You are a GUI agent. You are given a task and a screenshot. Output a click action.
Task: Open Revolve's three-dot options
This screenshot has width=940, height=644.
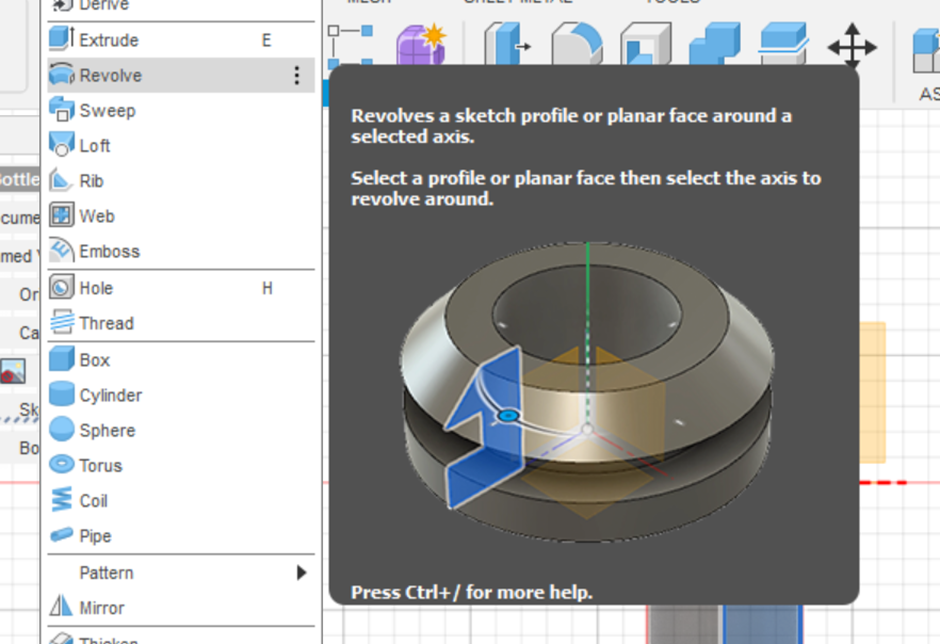click(x=297, y=76)
